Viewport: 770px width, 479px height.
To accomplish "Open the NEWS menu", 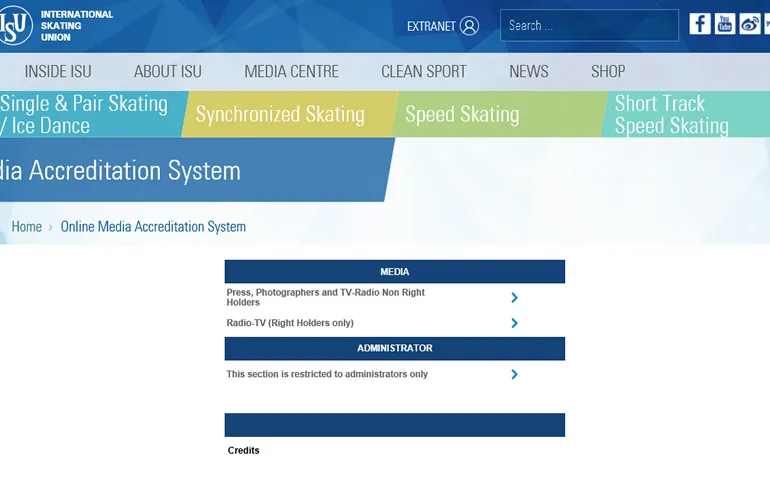I will pyautogui.click(x=528, y=71).
